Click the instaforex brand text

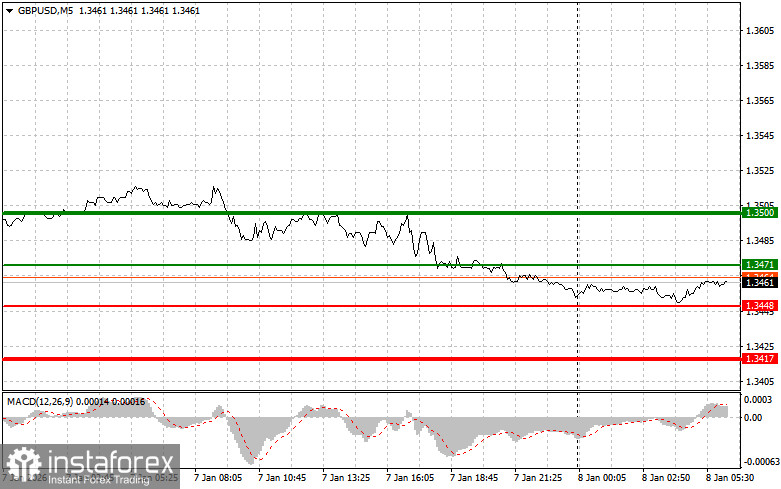112,462
